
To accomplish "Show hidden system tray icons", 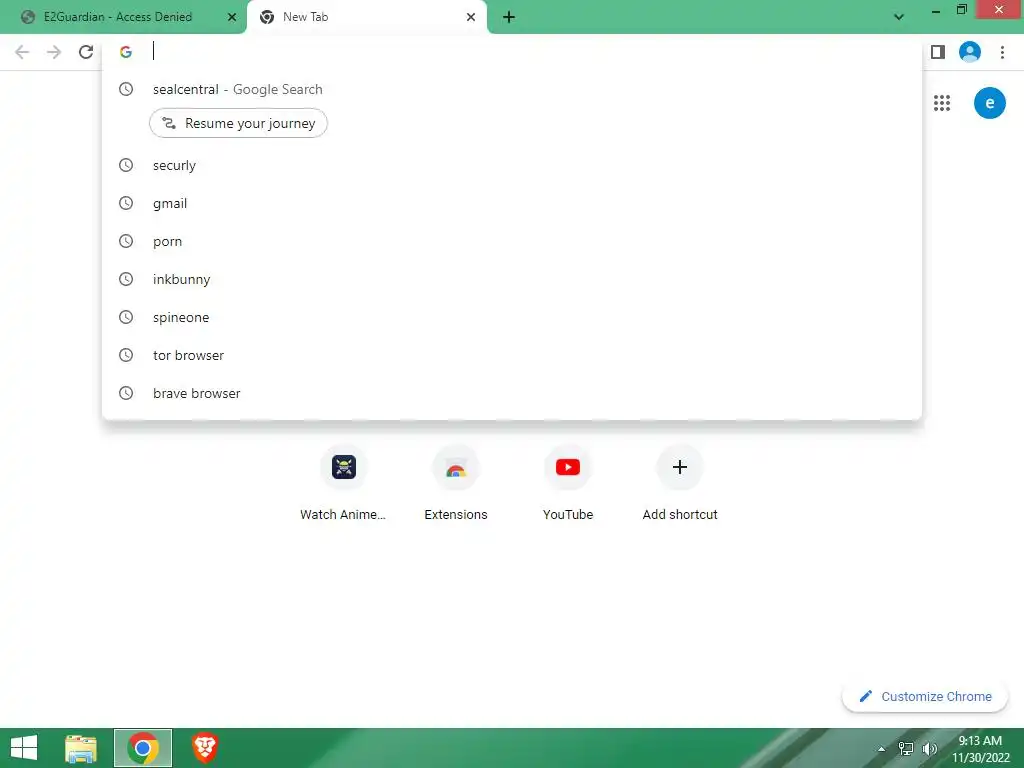I will pos(882,749).
